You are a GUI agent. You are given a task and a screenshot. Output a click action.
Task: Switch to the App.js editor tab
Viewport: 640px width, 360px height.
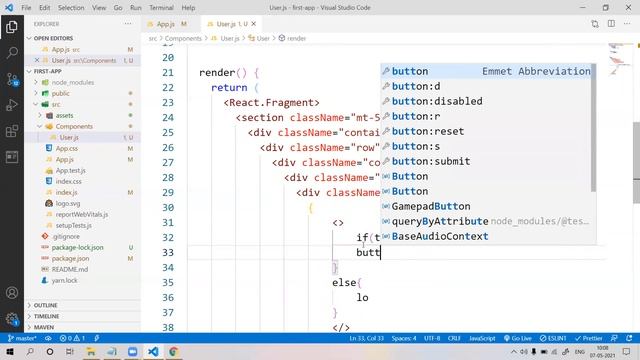[x=167, y=24]
